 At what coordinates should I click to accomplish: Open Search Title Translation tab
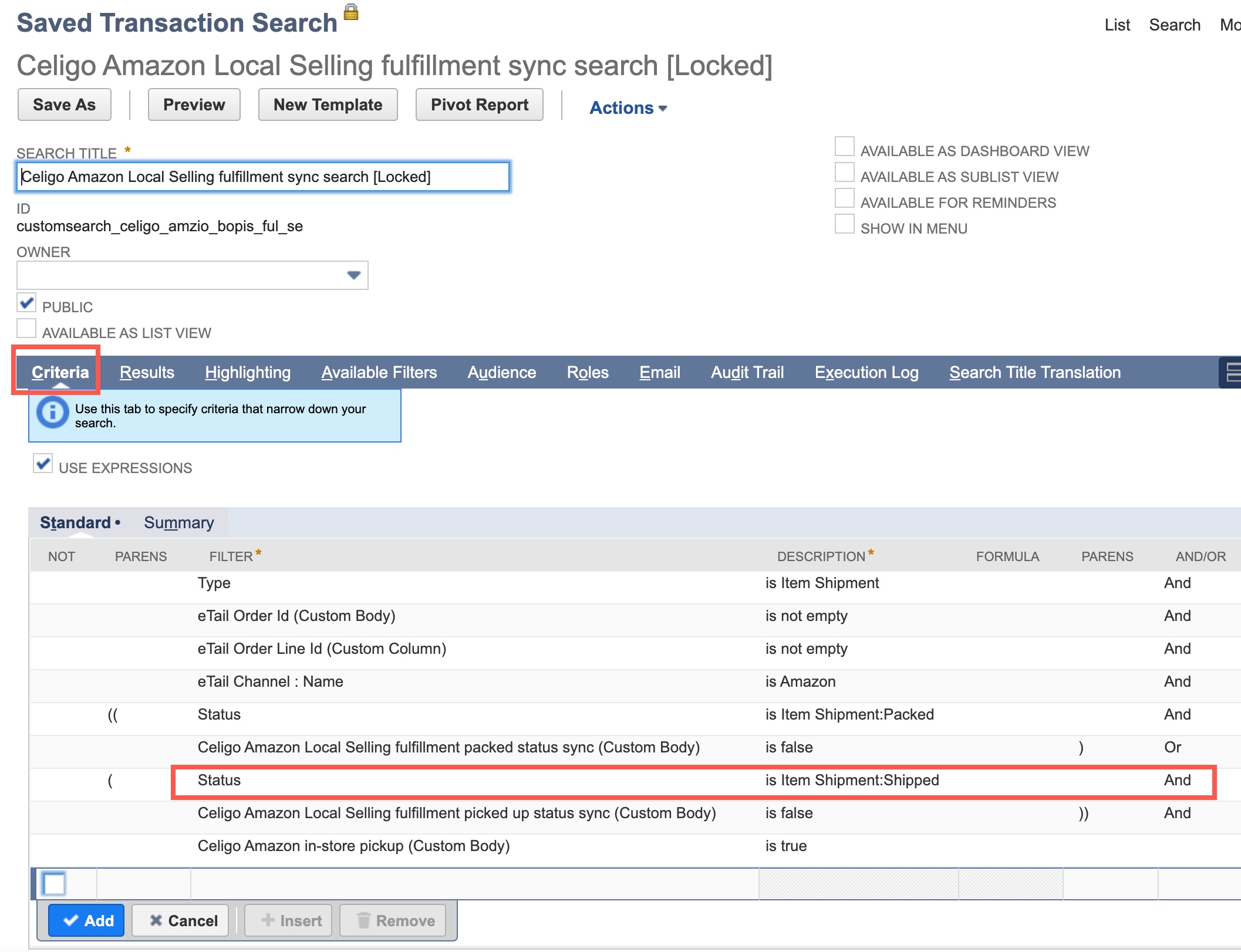click(x=1035, y=372)
